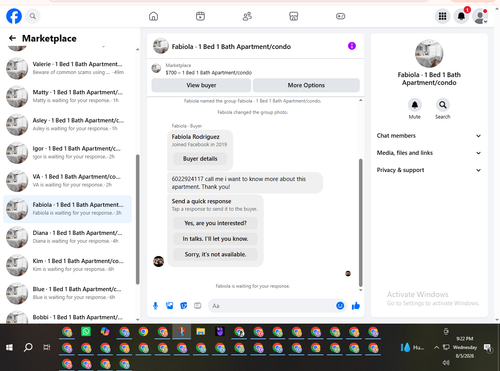The image size is (500, 371).
Task: Open Task View on the taskbar
Action: click(x=47, y=348)
